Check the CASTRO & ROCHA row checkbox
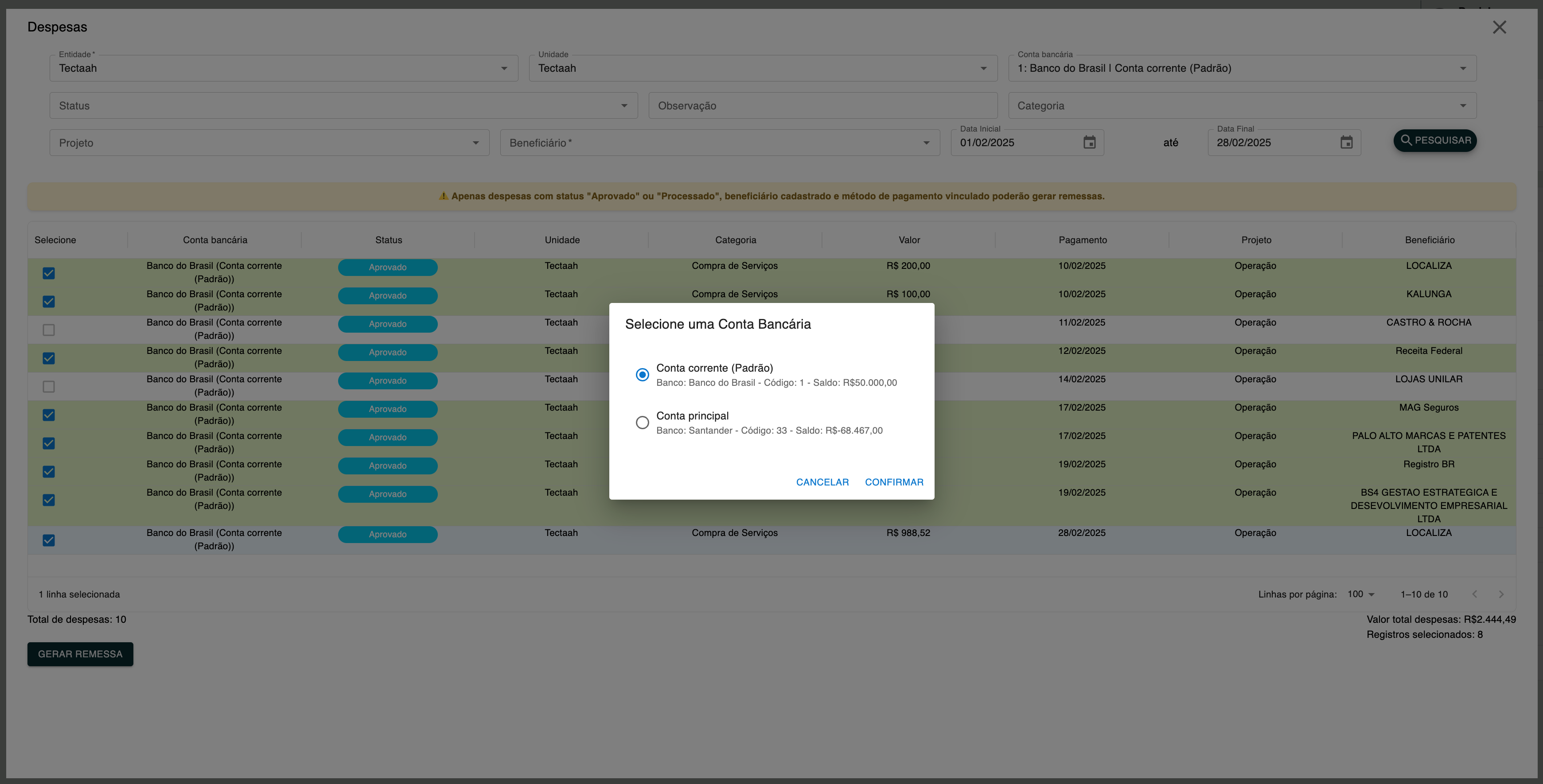Viewport: 1543px width, 784px height. [x=48, y=330]
